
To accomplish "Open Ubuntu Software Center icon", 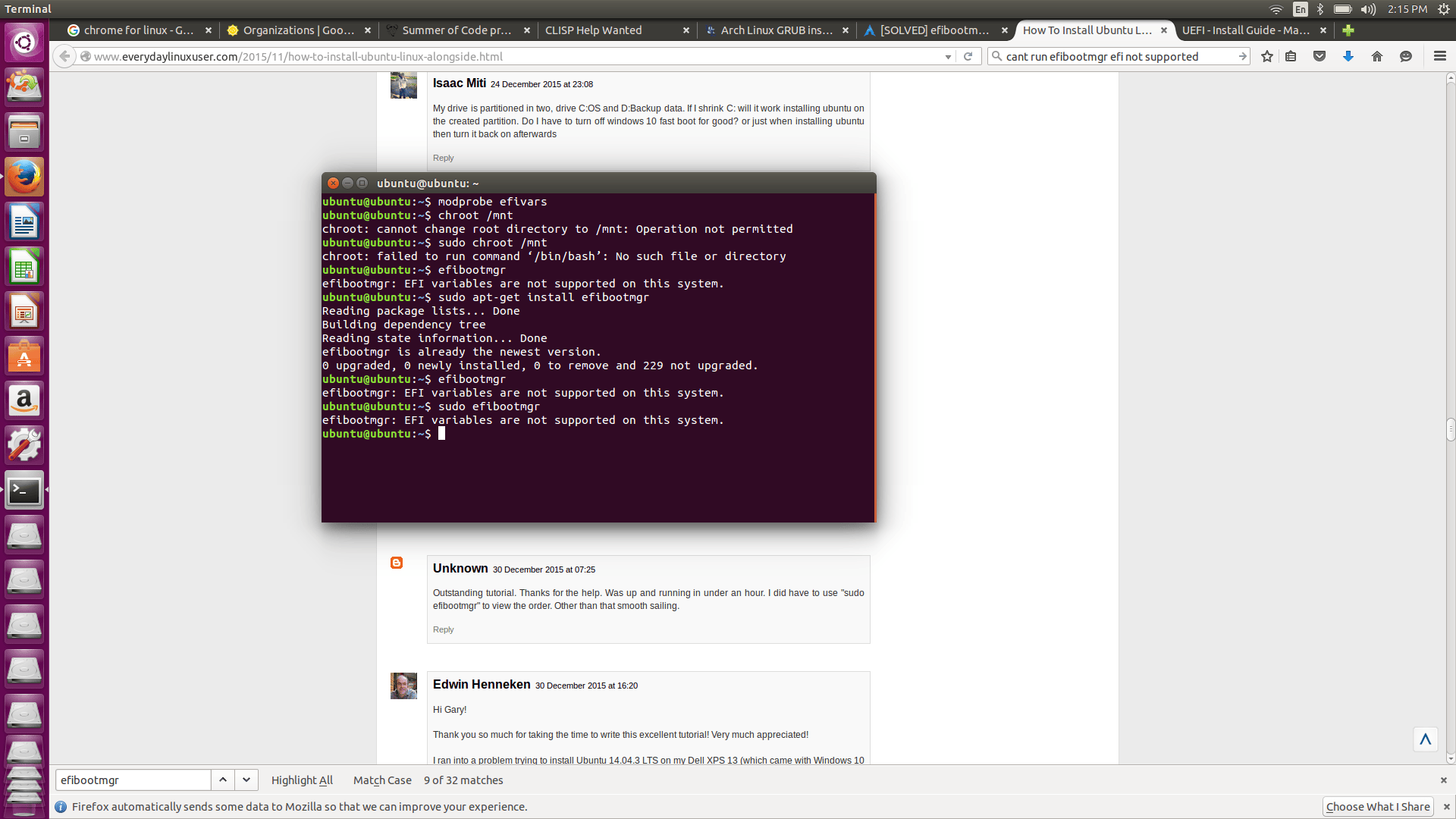I will pos(24,356).
